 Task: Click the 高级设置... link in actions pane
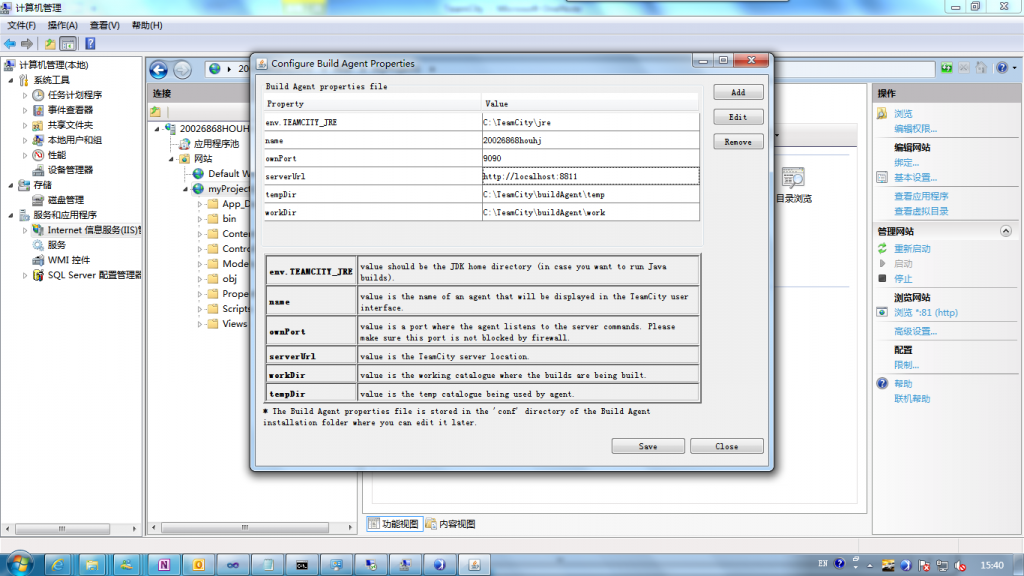tap(915, 332)
